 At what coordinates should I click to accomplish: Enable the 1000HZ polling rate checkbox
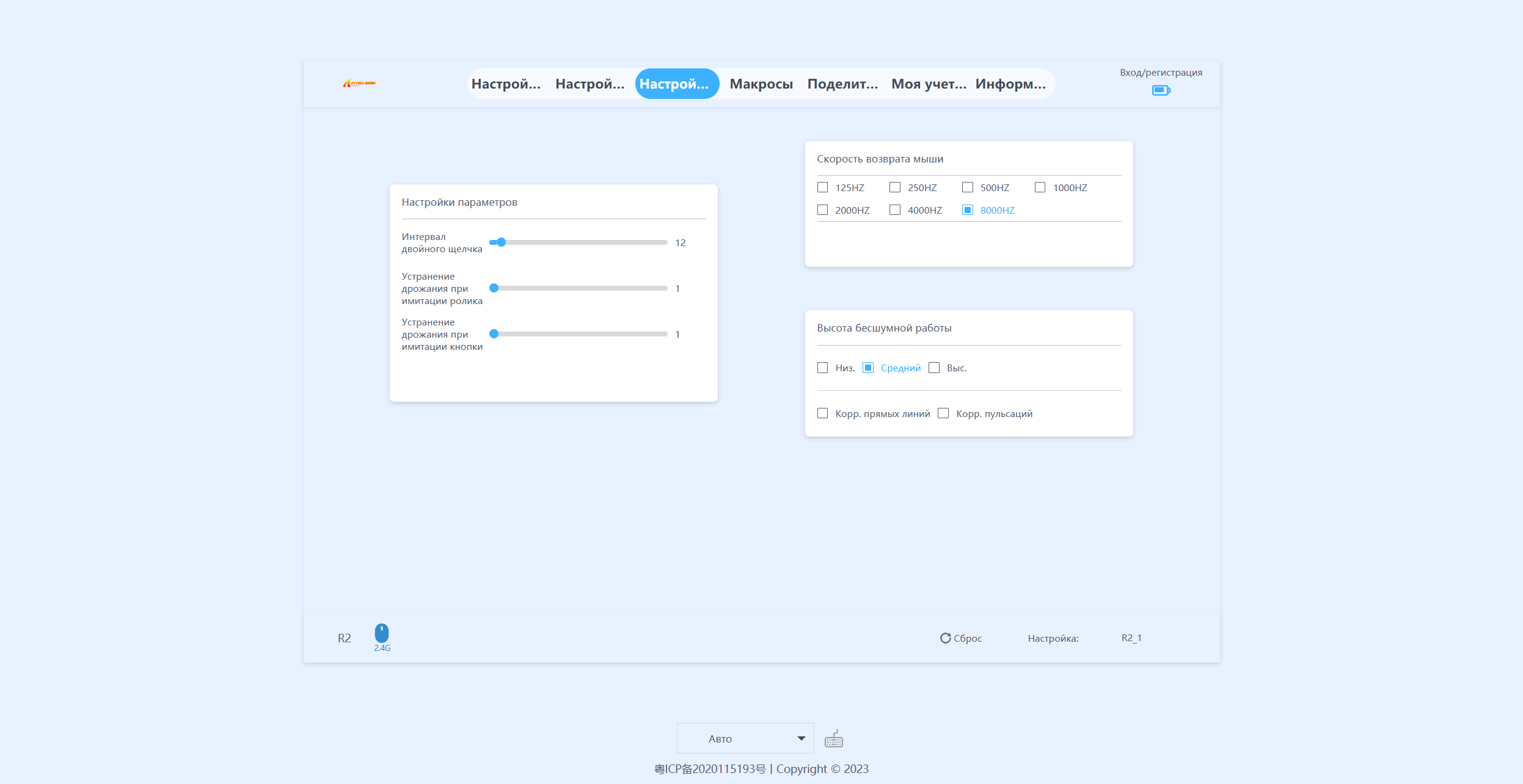point(1040,187)
